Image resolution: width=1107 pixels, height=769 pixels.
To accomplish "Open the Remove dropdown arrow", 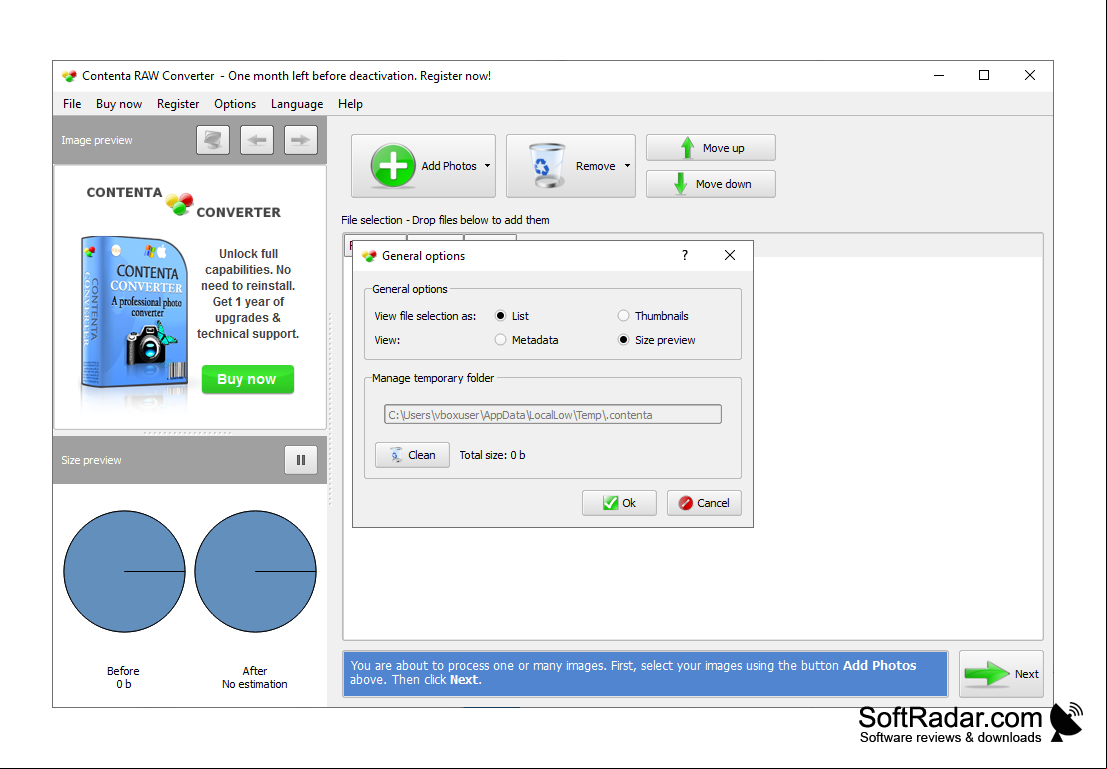I will pos(627,167).
